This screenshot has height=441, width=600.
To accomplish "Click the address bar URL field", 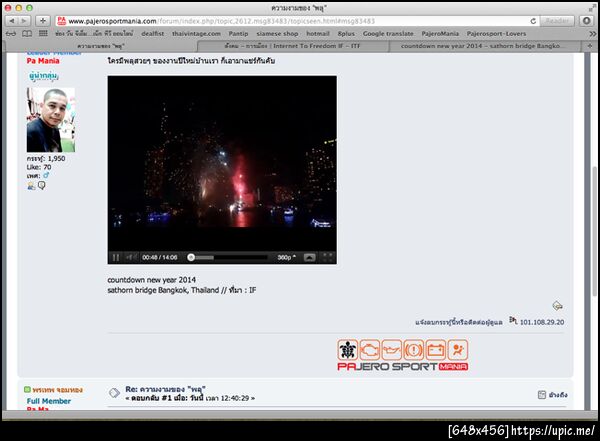I will pyautogui.click(x=291, y=21).
